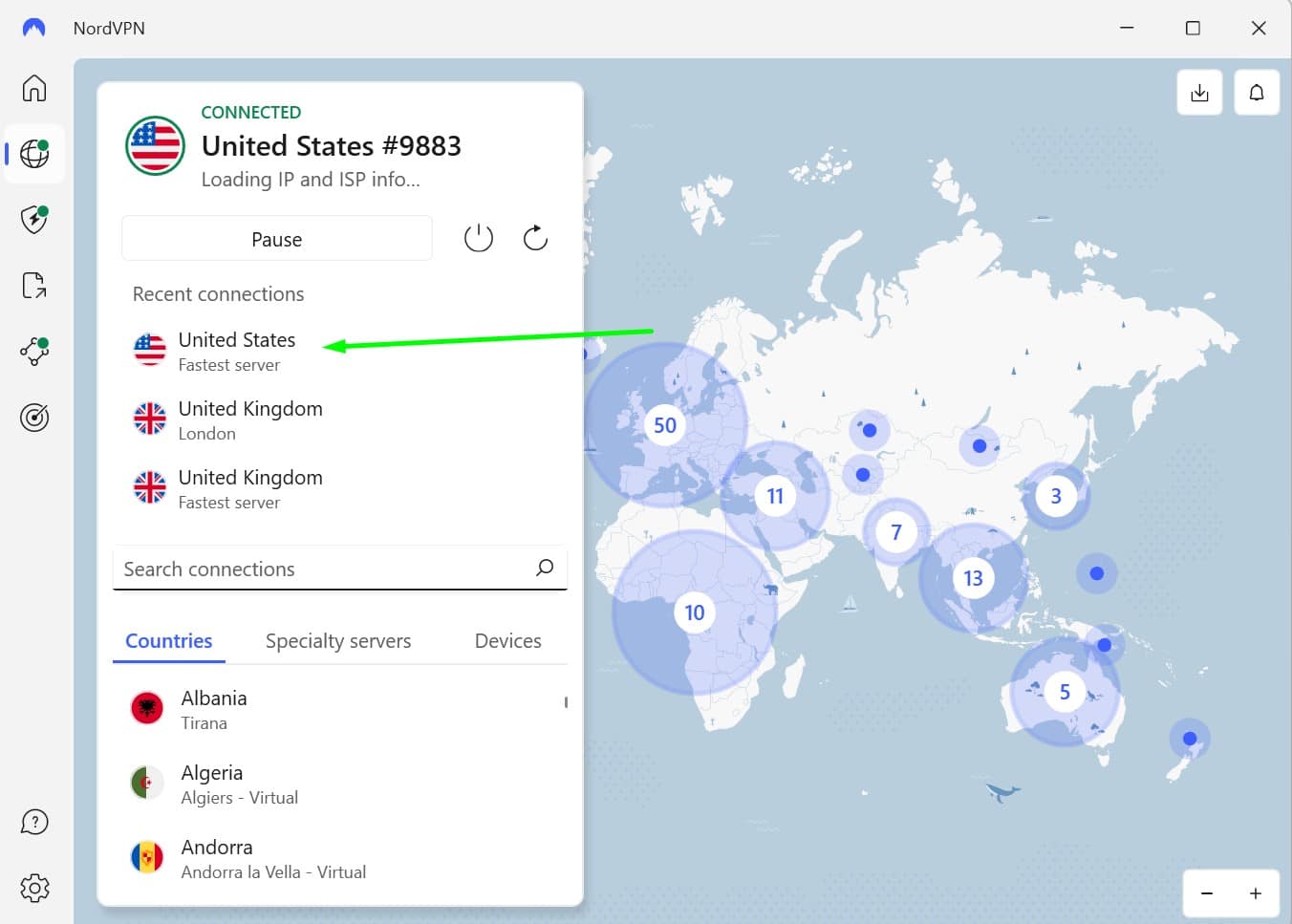This screenshot has width=1292, height=924.
Task: Click the download updates icon
Action: [1199, 93]
